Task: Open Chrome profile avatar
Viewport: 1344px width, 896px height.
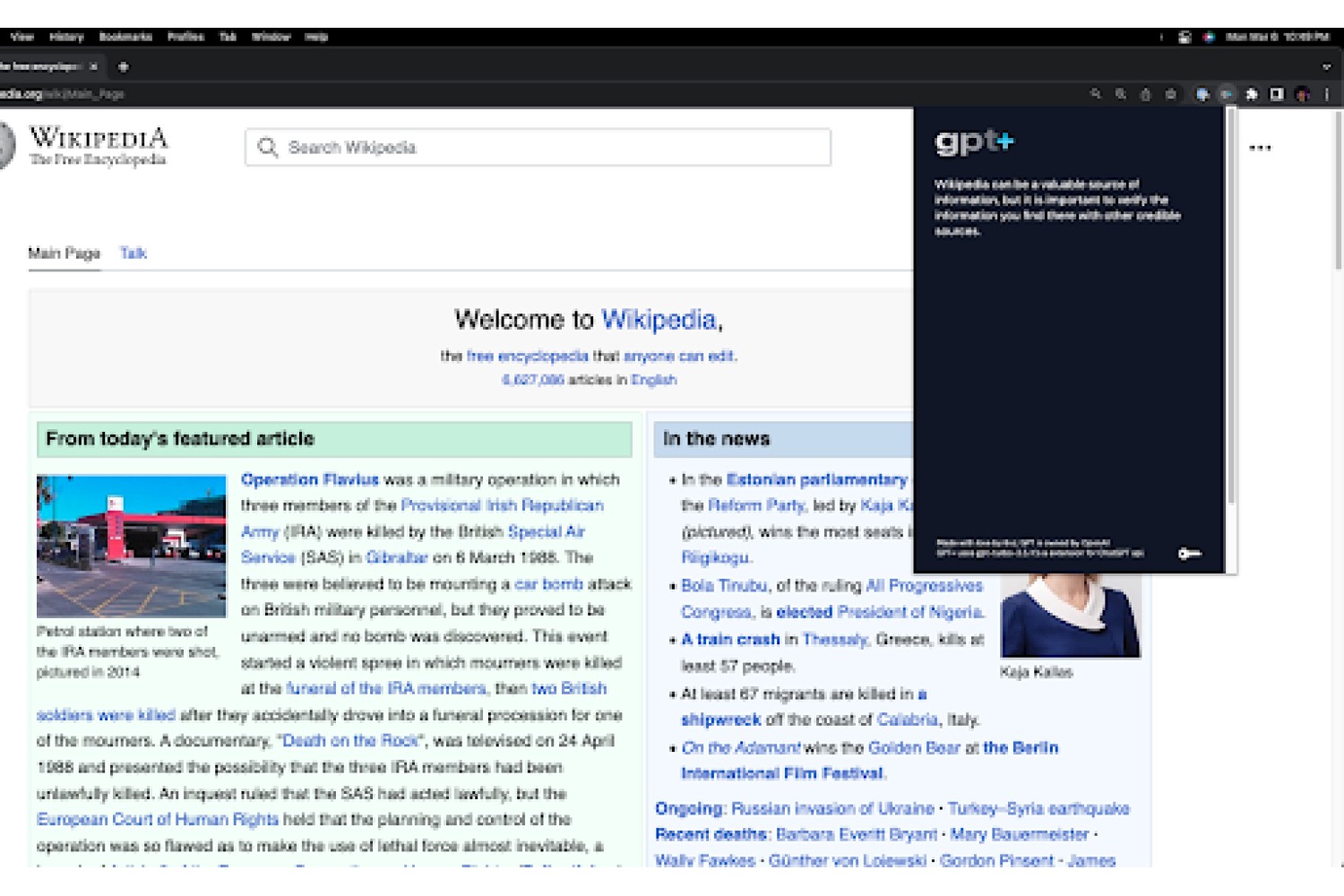Action: 1303,94
